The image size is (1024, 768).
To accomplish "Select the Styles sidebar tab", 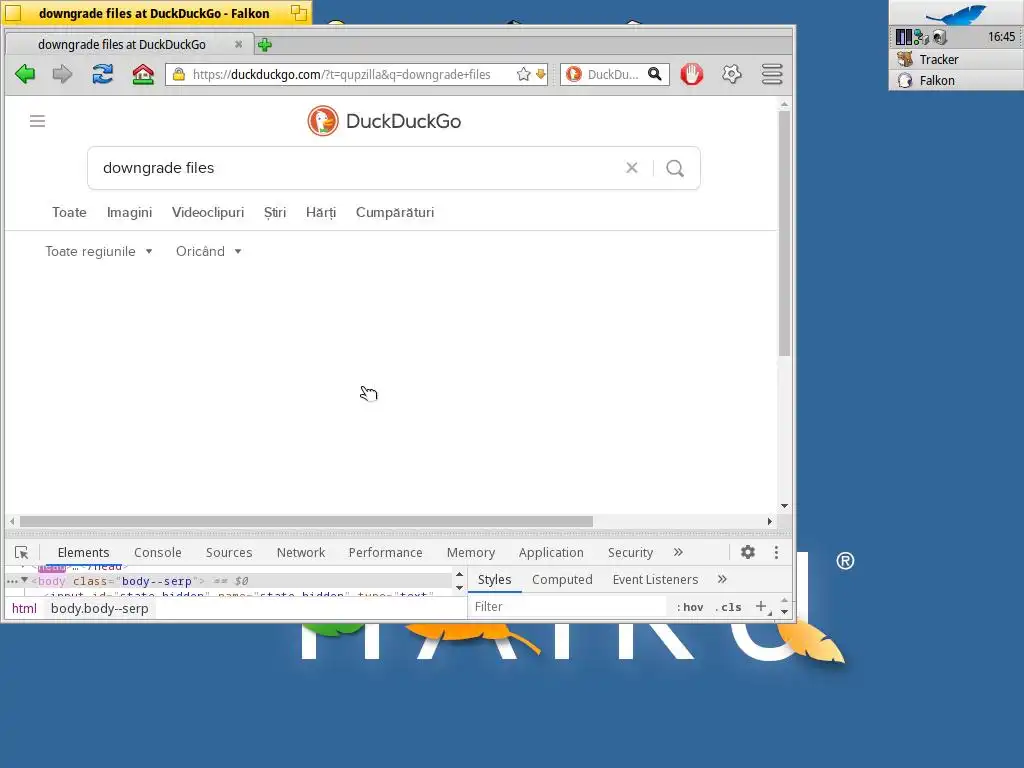I will (x=494, y=580).
